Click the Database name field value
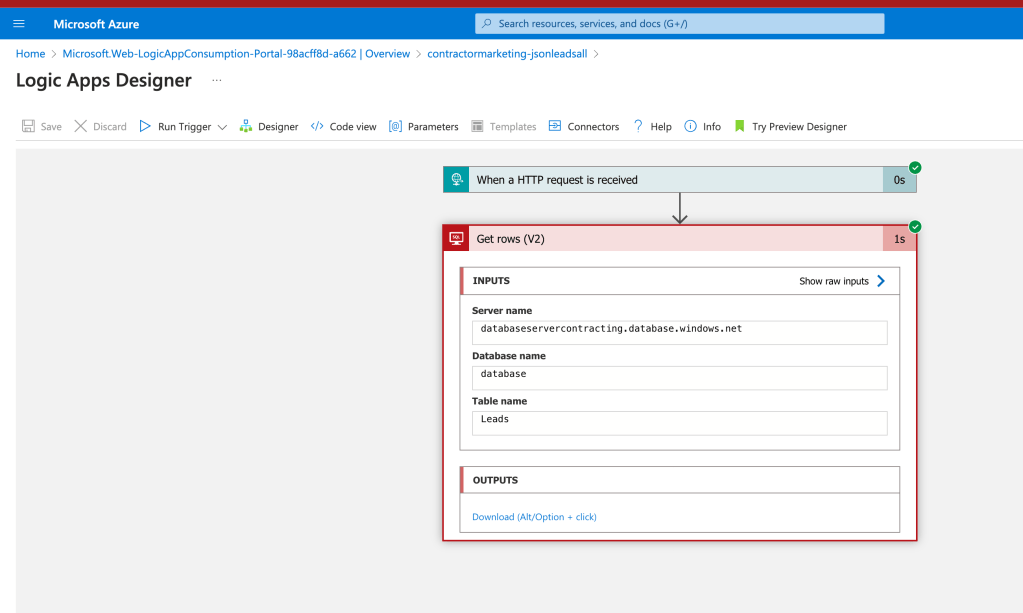The height and width of the screenshot is (613, 1023). pos(679,378)
